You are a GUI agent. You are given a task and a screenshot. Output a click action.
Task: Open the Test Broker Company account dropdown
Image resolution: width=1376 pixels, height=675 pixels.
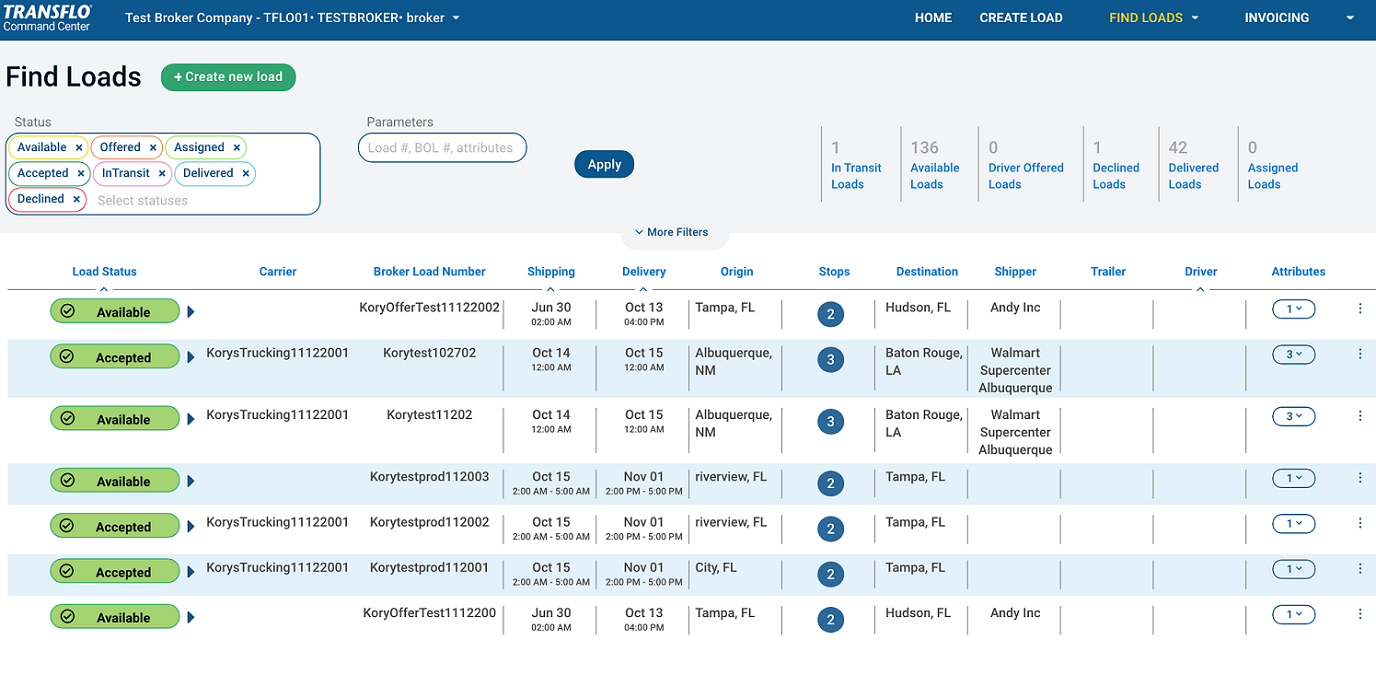pyautogui.click(x=292, y=18)
